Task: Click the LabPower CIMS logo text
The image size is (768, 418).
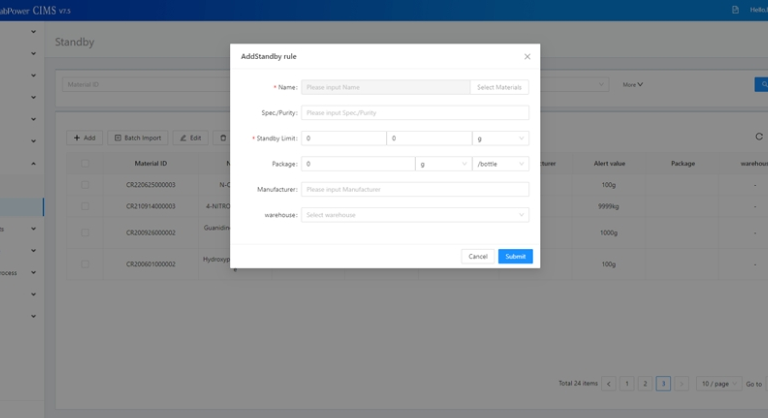Action: click(x=35, y=10)
